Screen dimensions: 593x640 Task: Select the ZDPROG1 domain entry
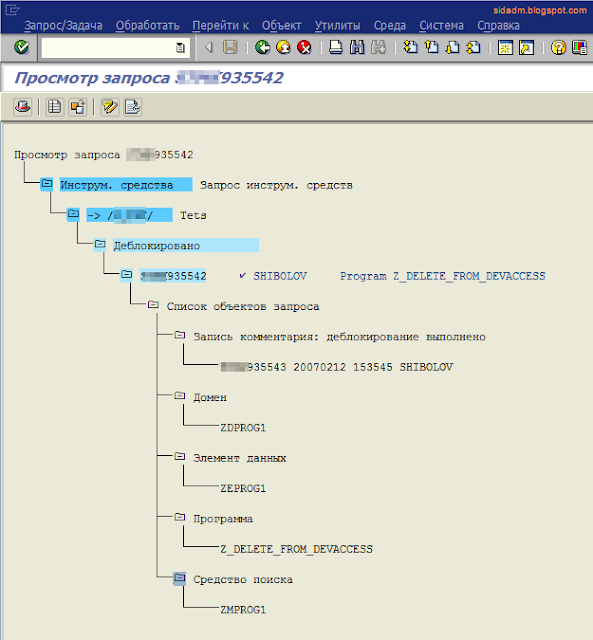coord(243,428)
